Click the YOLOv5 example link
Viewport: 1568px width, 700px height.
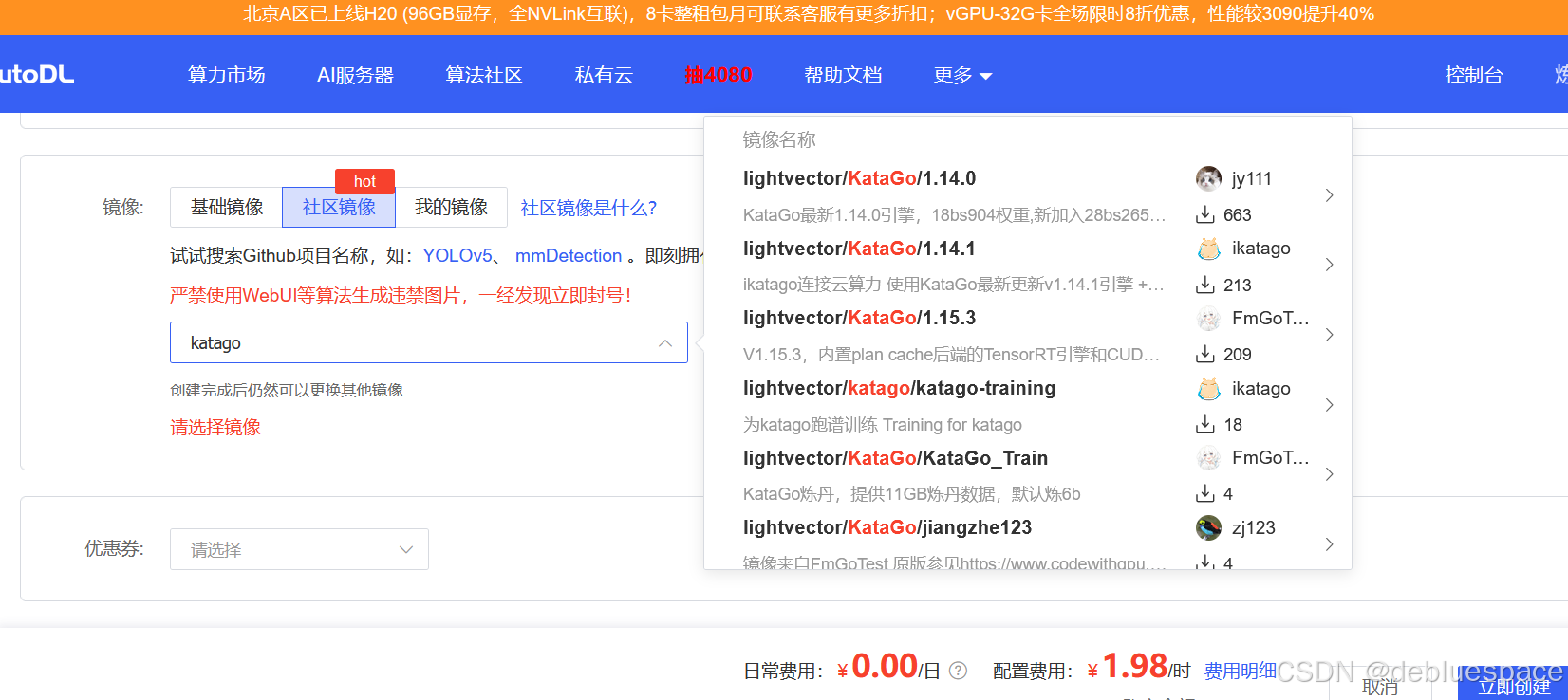point(457,255)
